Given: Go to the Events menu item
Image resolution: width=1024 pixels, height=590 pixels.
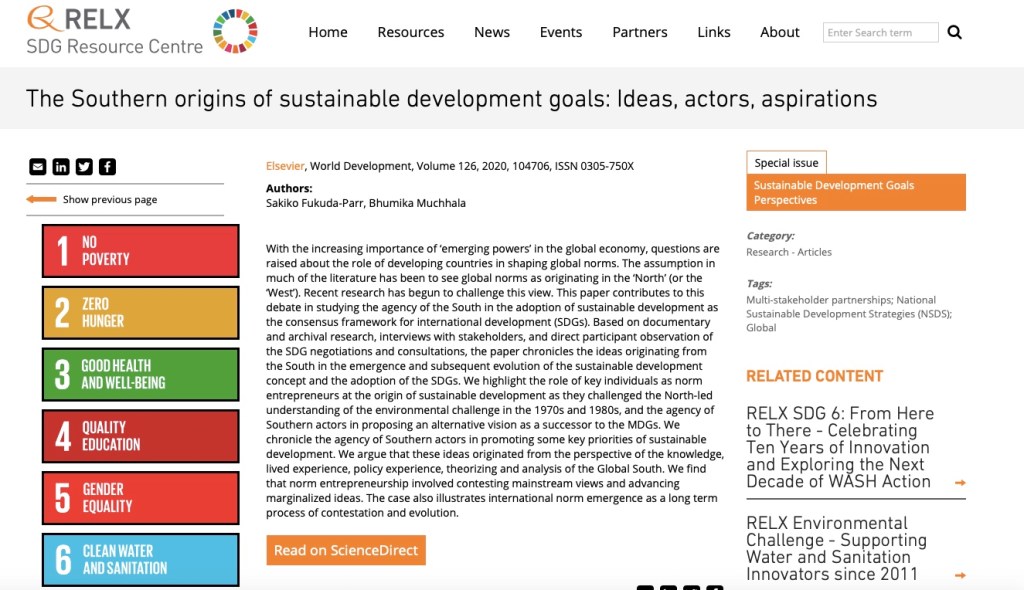Looking at the screenshot, I should click(x=560, y=32).
